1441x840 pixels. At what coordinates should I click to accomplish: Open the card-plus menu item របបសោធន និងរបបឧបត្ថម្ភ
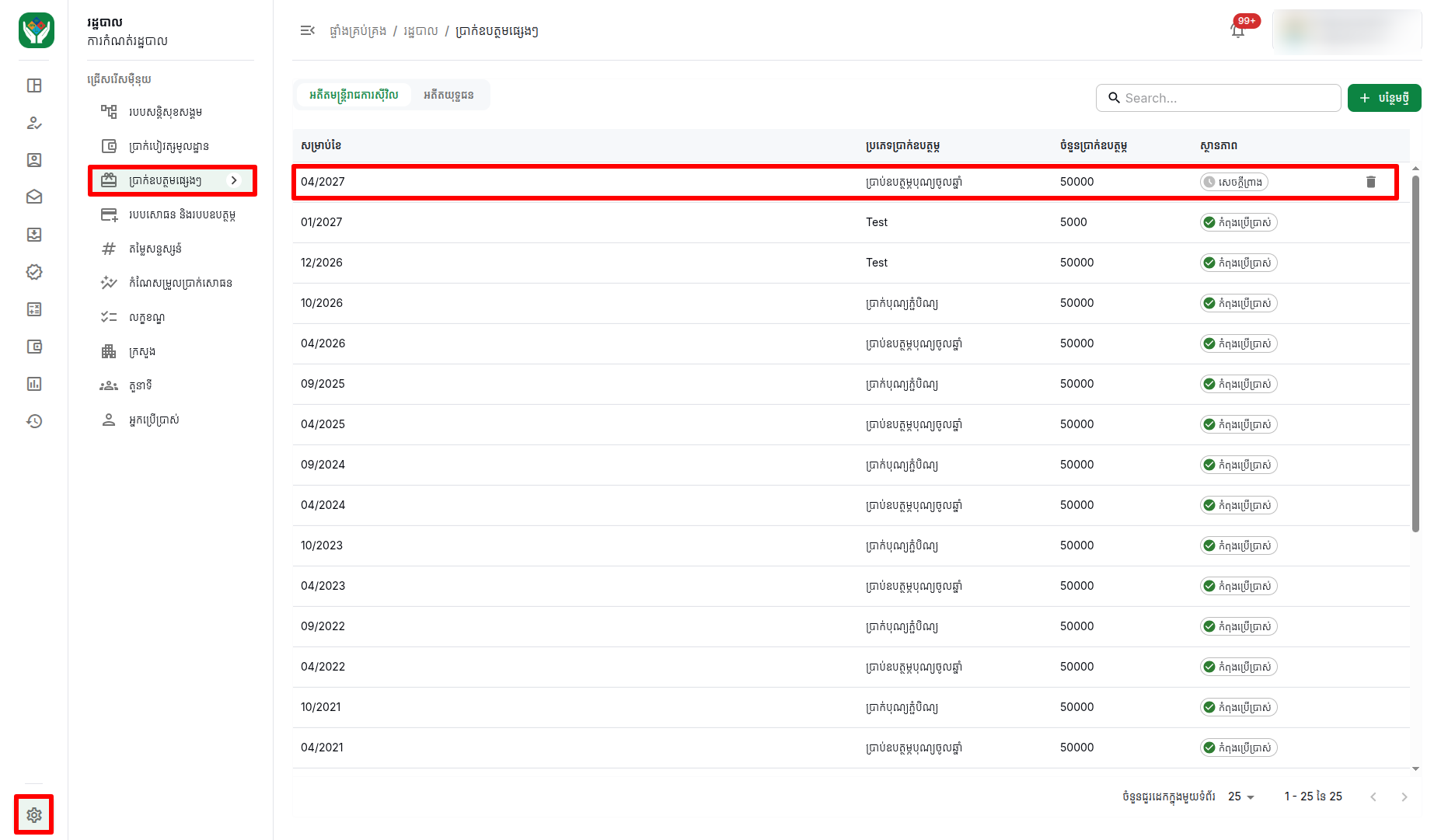pos(171,214)
